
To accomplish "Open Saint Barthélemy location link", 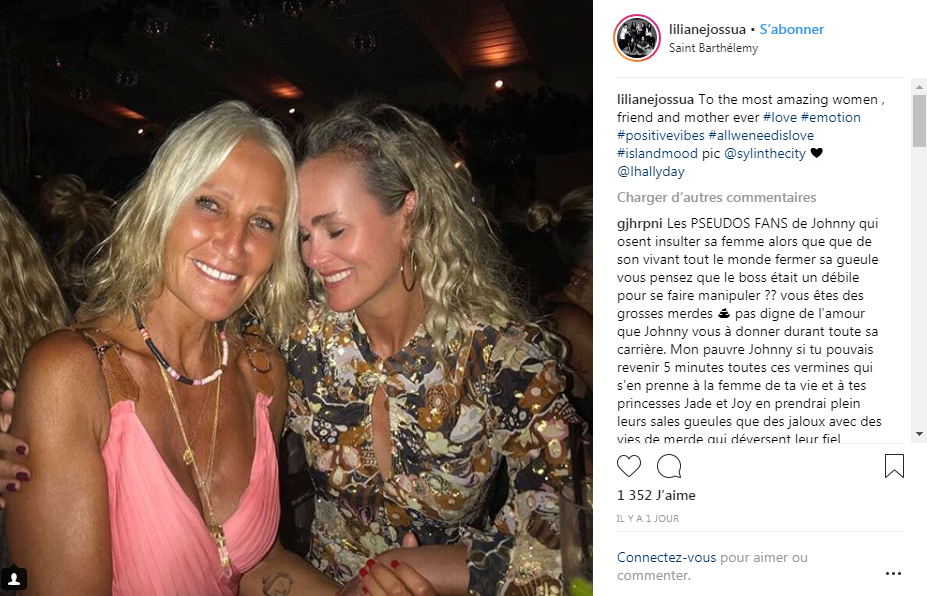I will tap(713, 48).
